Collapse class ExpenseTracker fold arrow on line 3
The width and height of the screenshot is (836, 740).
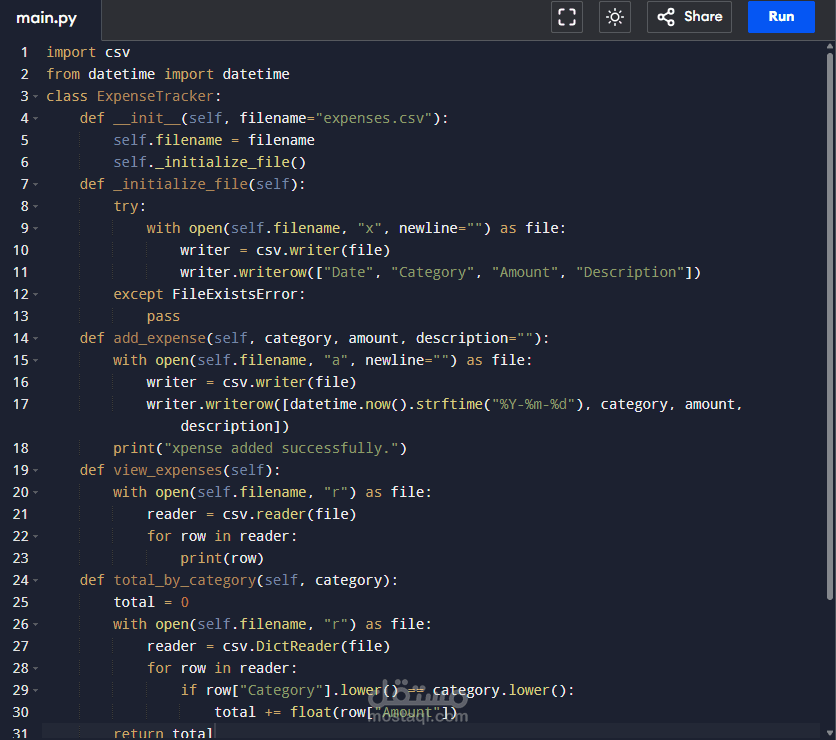tap(36, 96)
